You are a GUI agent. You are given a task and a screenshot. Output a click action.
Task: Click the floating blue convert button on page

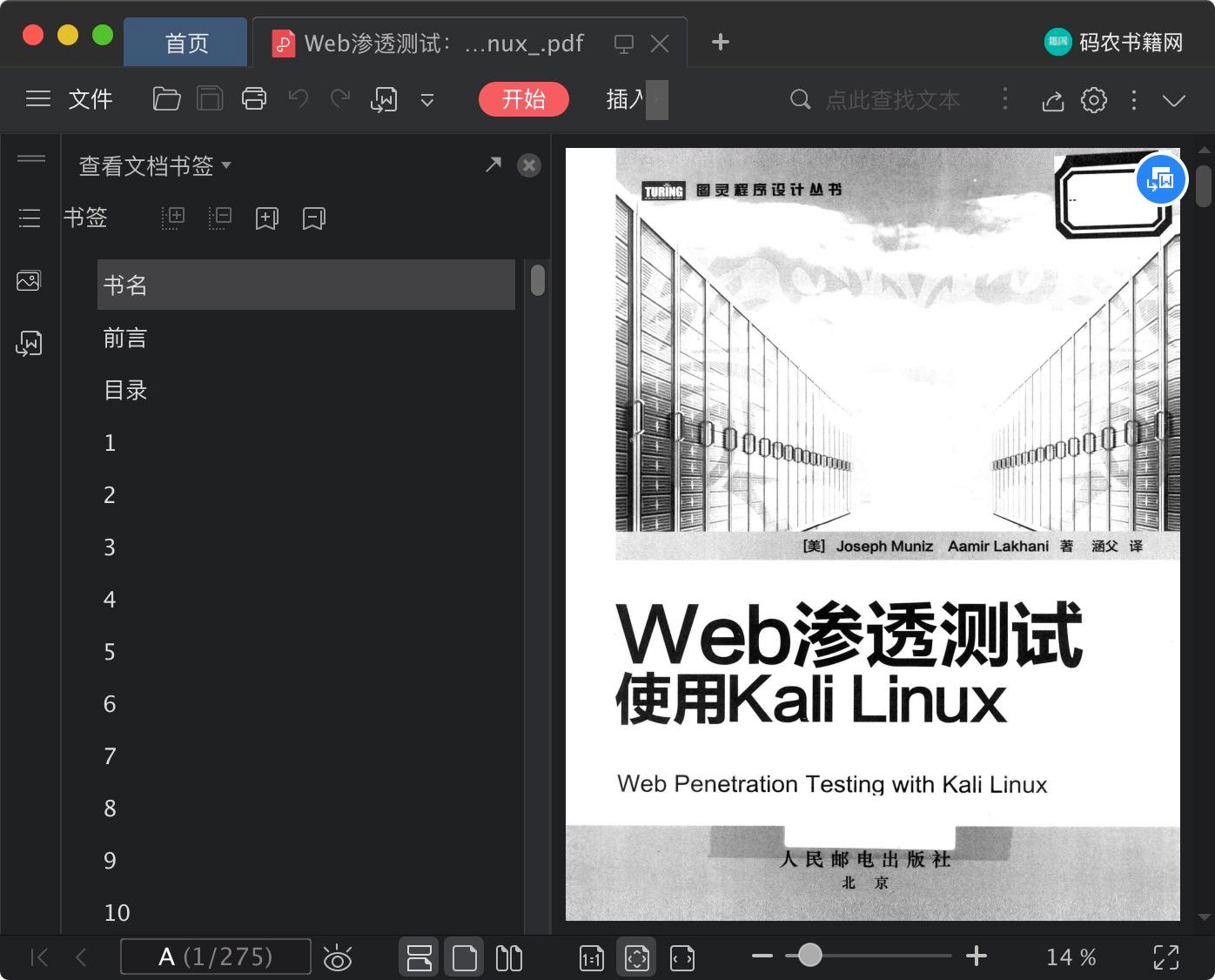pyautogui.click(x=1161, y=179)
